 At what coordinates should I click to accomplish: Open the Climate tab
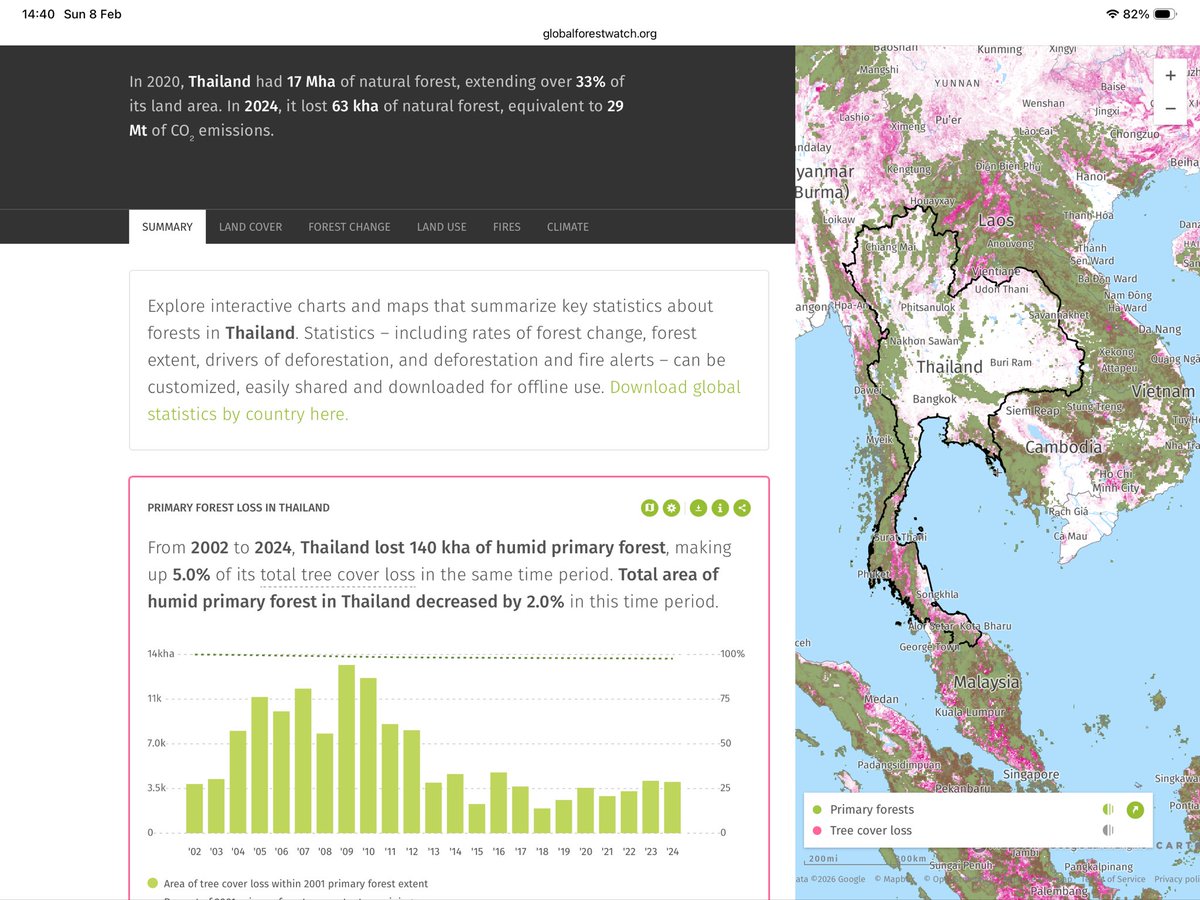coord(568,227)
